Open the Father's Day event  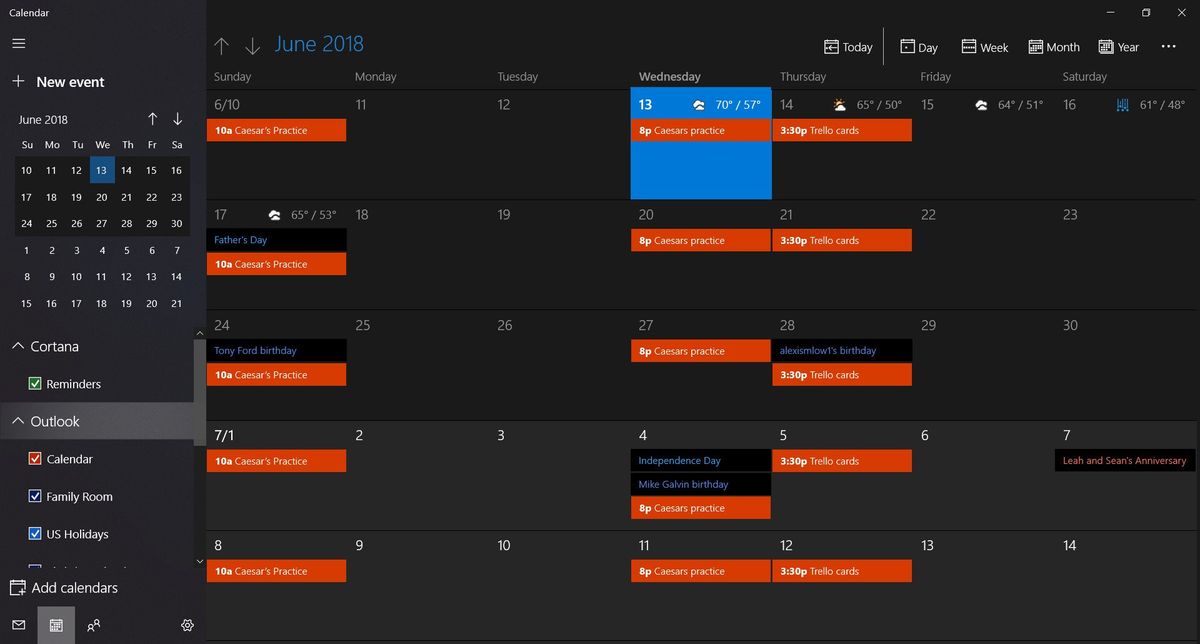pos(276,240)
